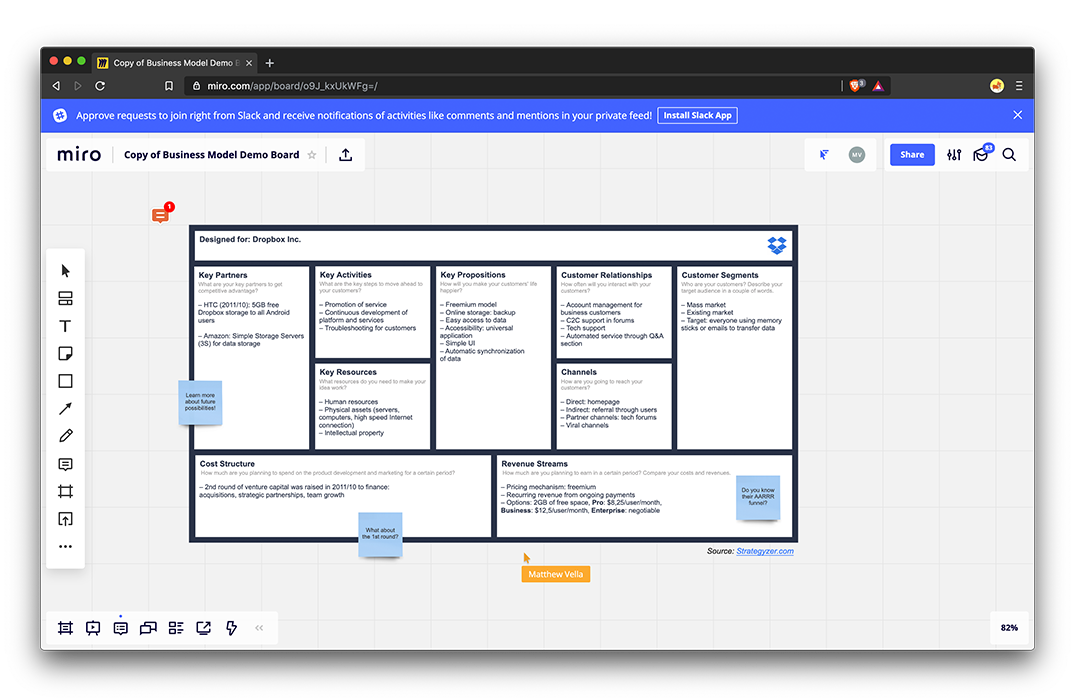
Task: Open activity lightning bolt icon
Action: tap(232, 628)
